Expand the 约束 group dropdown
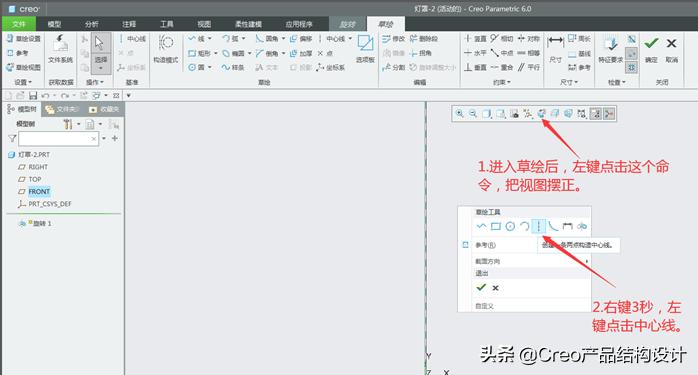This screenshot has width=698, height=375. (502, 82)
